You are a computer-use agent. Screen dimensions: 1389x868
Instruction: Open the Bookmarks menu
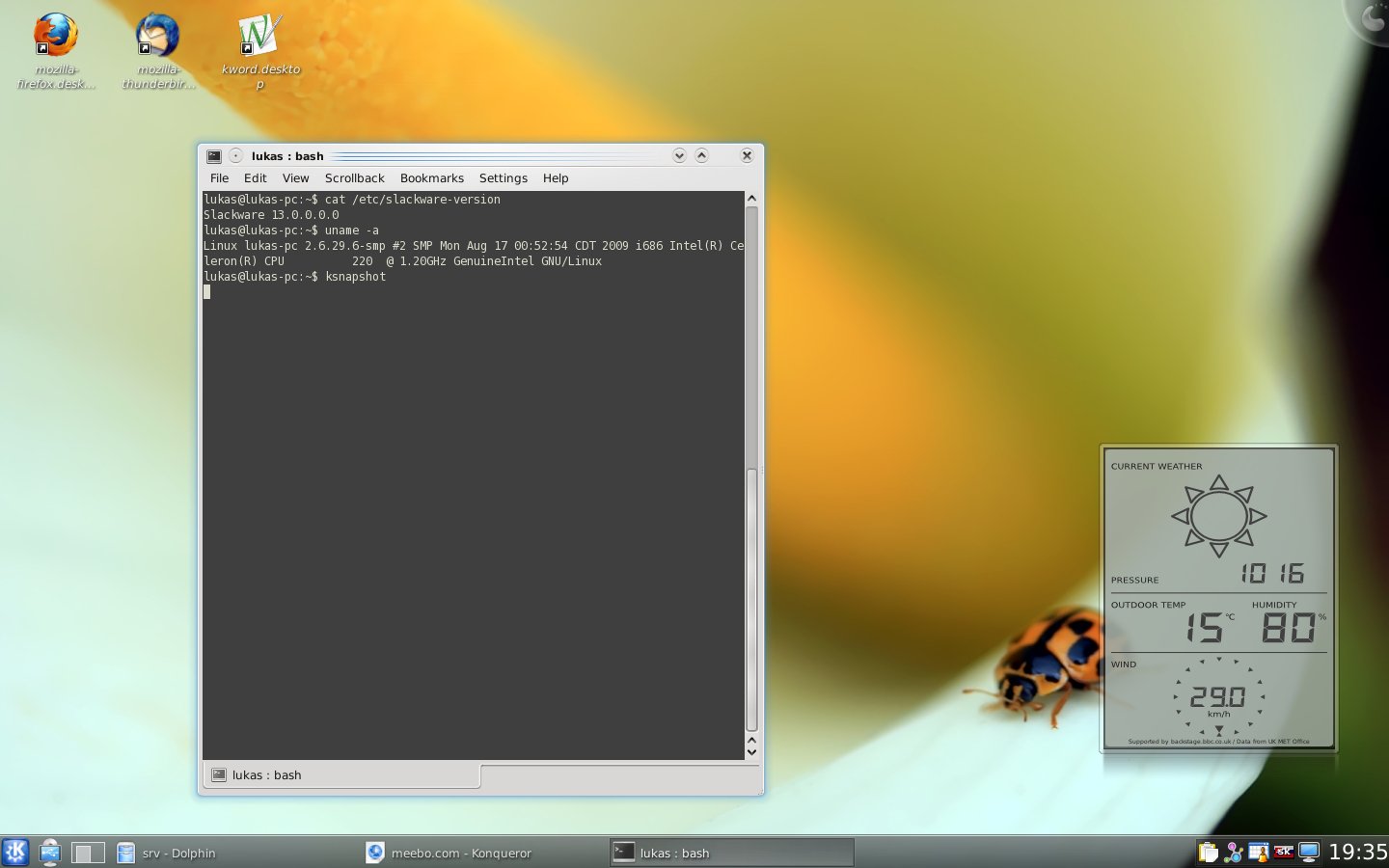click(x=432, y=178)
